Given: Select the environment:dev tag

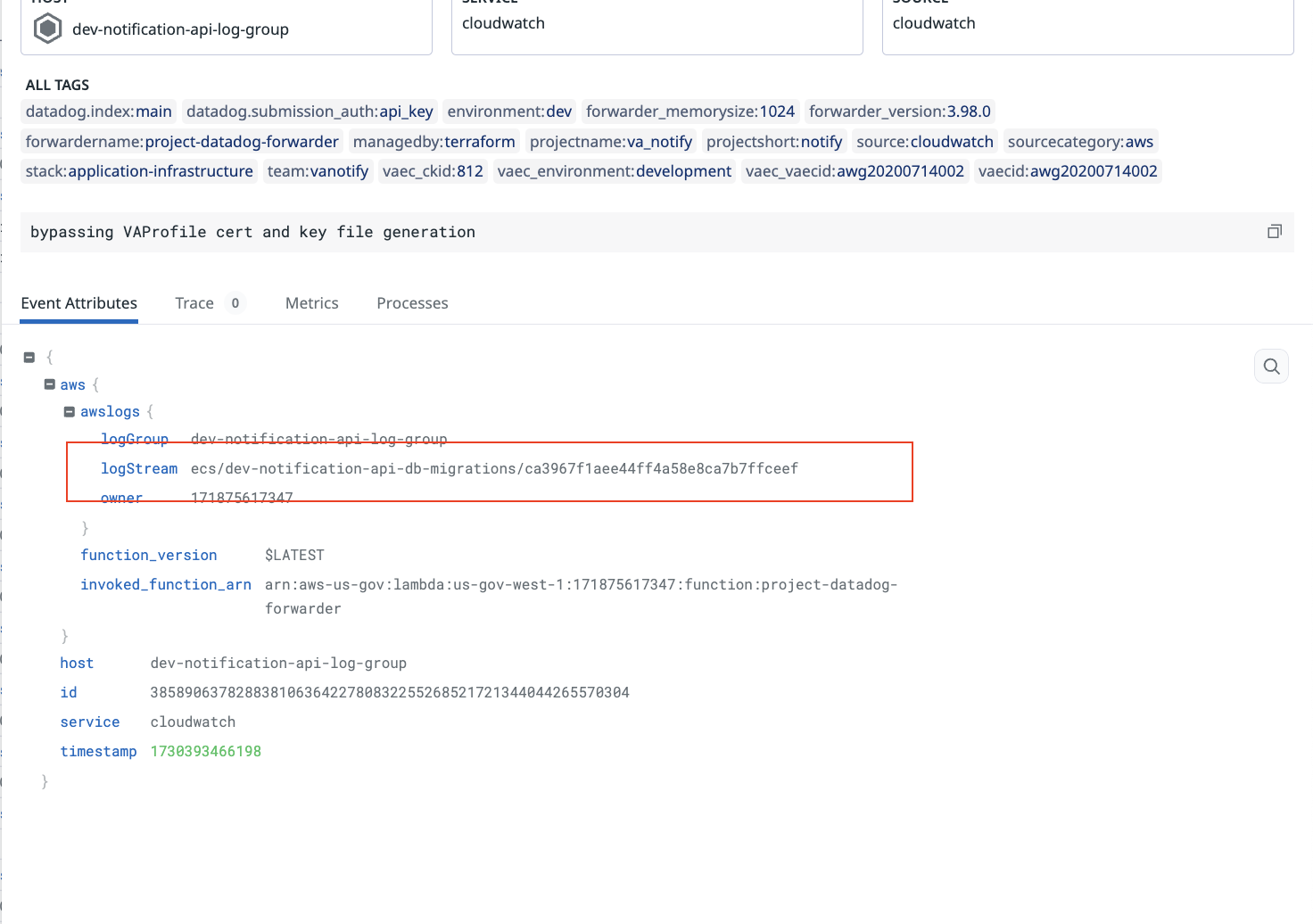Looking at the screenshot, I should click(x=509, y=111).
